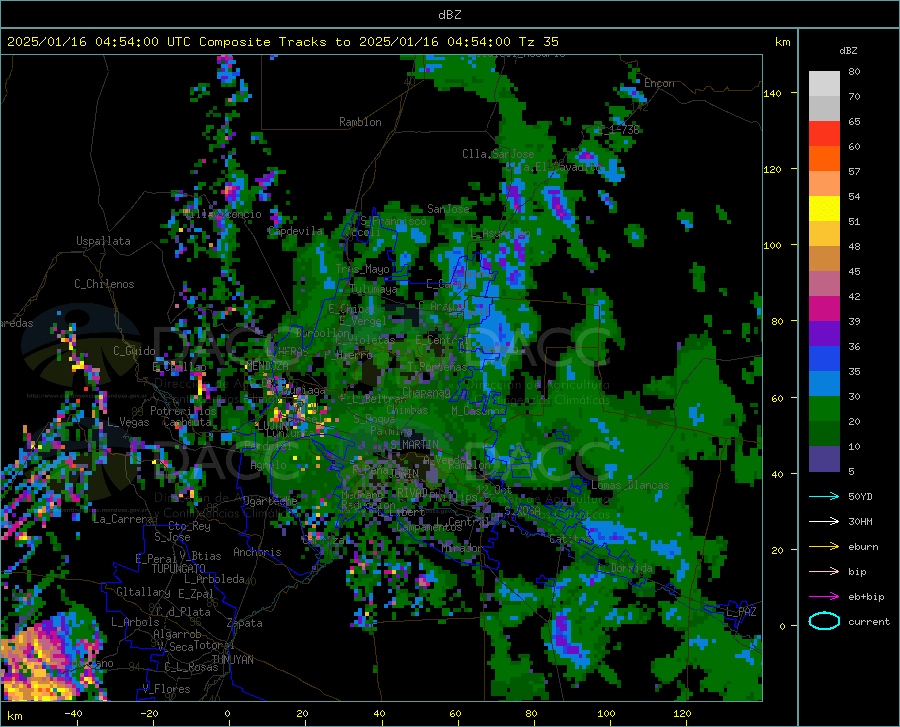Viewport: 900px width, 727px height.
Task: Click the '-40' tick label on horizontal axis
Action: click(73, 713)
